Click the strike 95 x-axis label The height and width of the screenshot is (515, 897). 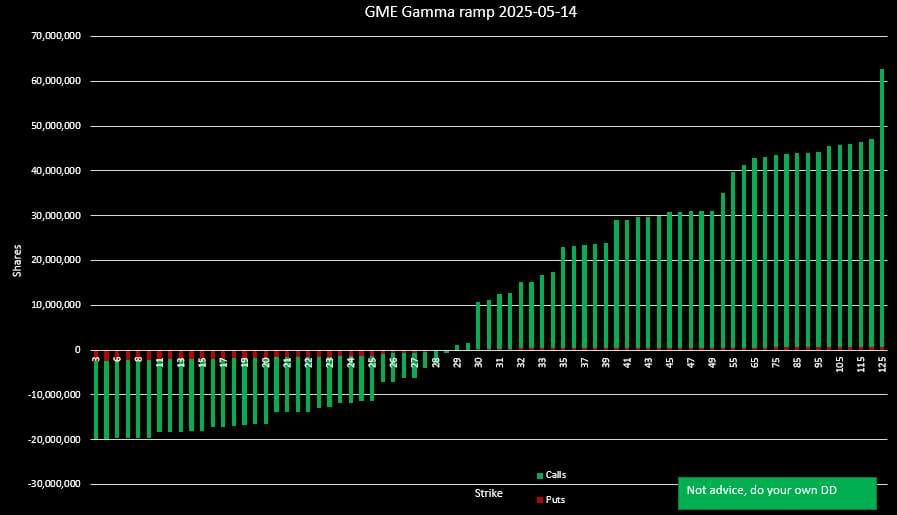point(819,363)
